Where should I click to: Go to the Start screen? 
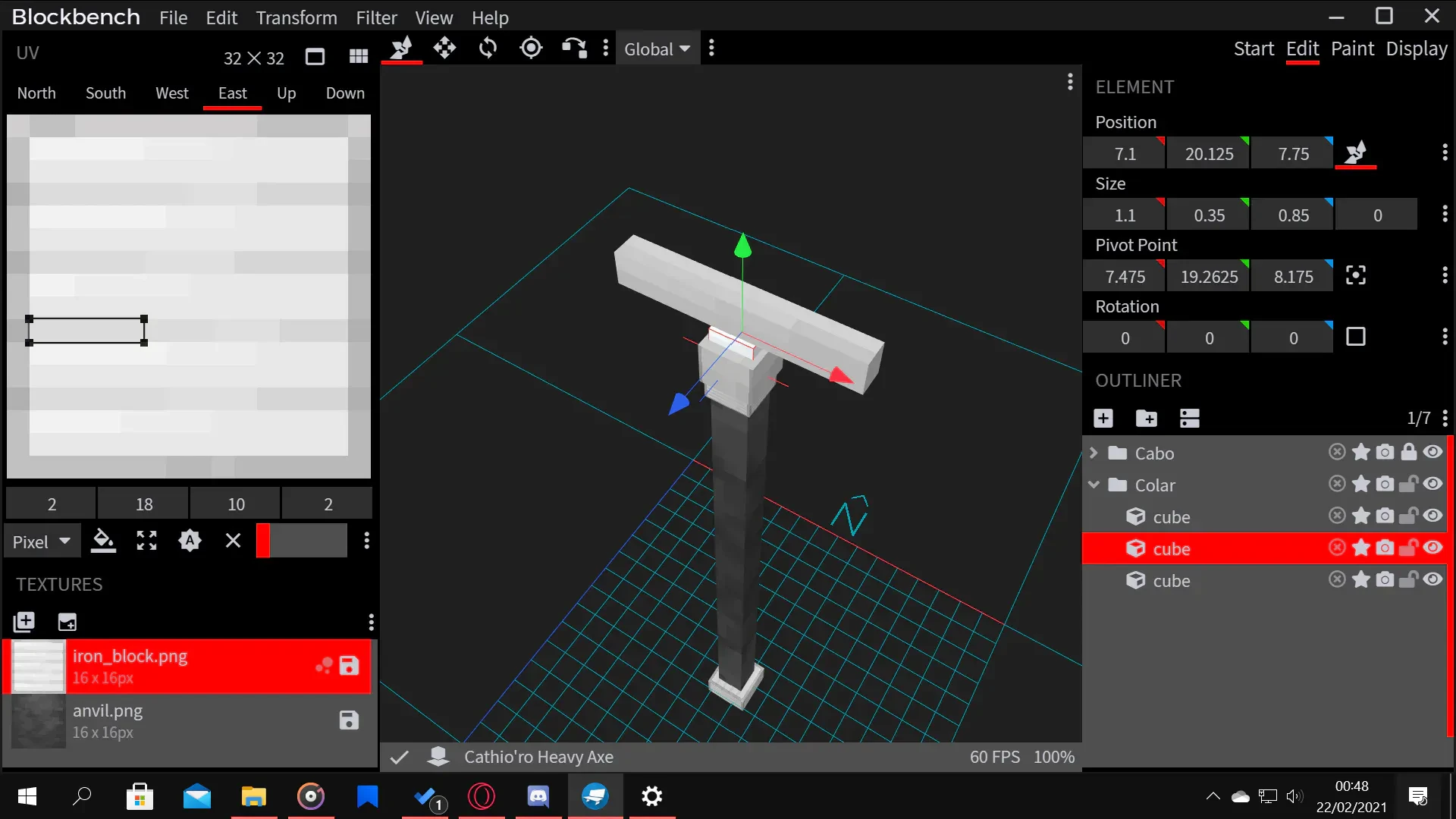pos(1254,49)
